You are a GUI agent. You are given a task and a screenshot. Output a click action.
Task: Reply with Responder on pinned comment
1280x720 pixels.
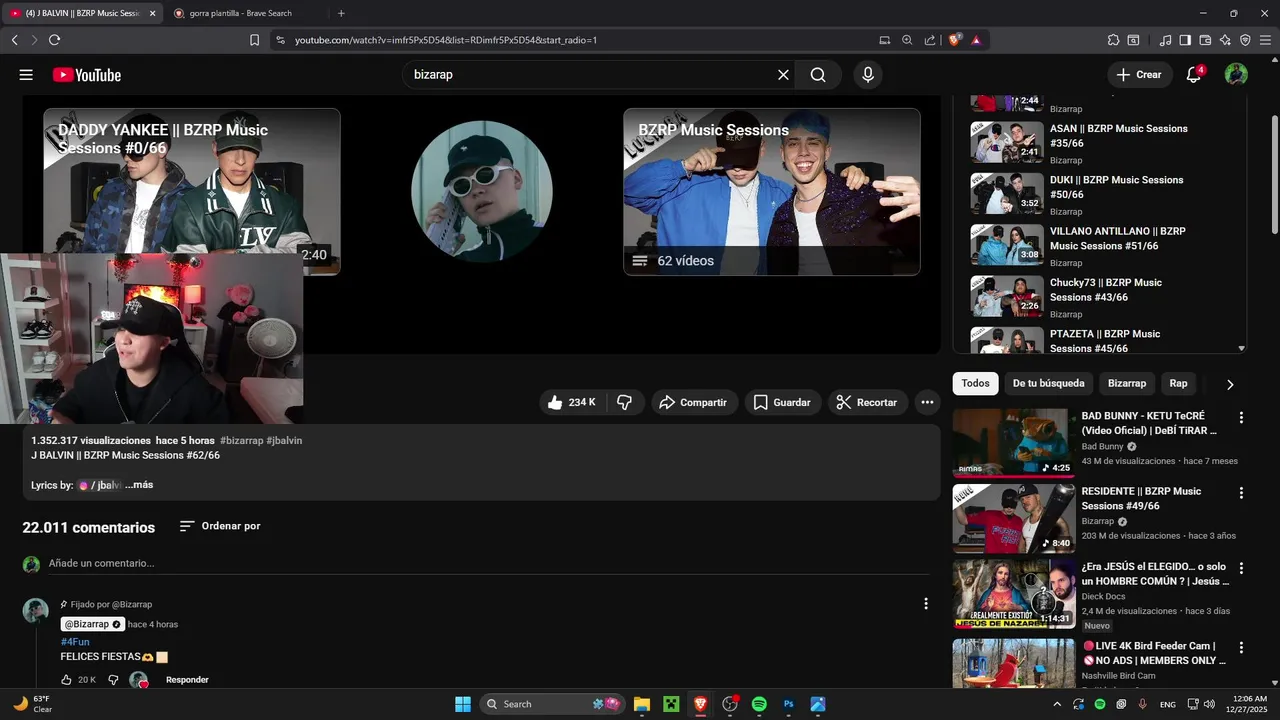point(187,680)
